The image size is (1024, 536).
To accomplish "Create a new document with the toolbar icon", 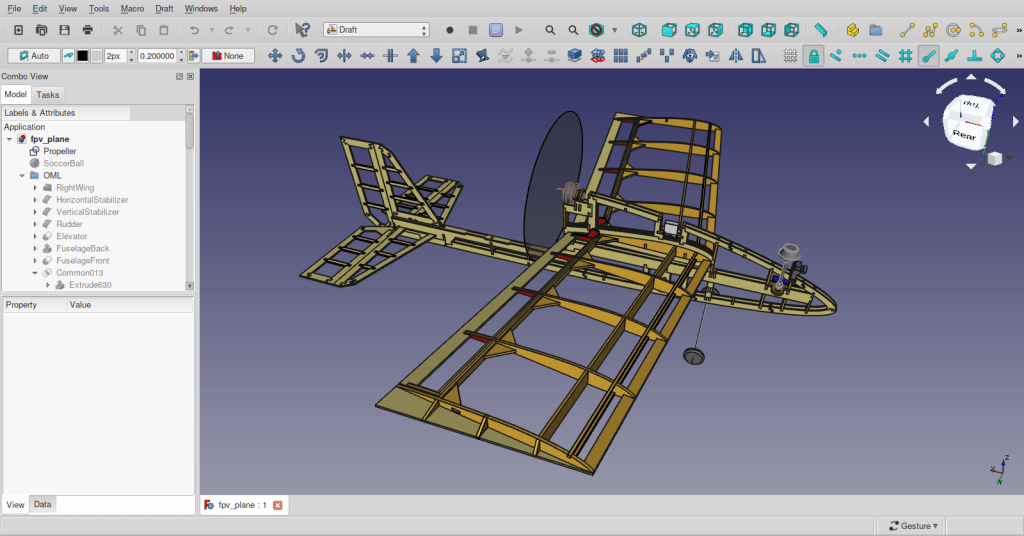I will [18, 30].
